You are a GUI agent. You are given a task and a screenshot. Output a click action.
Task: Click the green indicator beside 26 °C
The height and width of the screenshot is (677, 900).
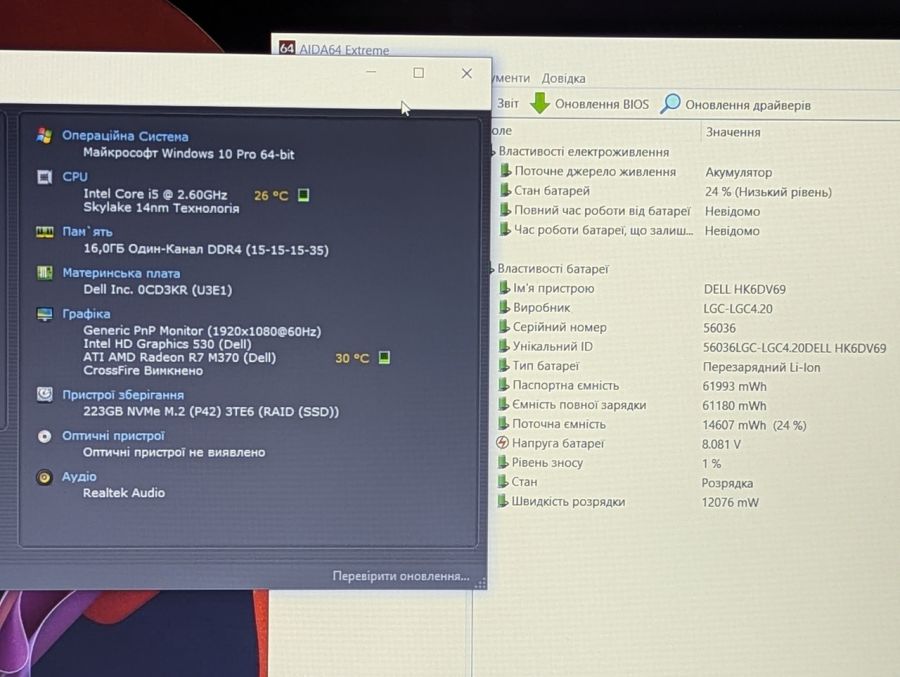click(304, 195)
